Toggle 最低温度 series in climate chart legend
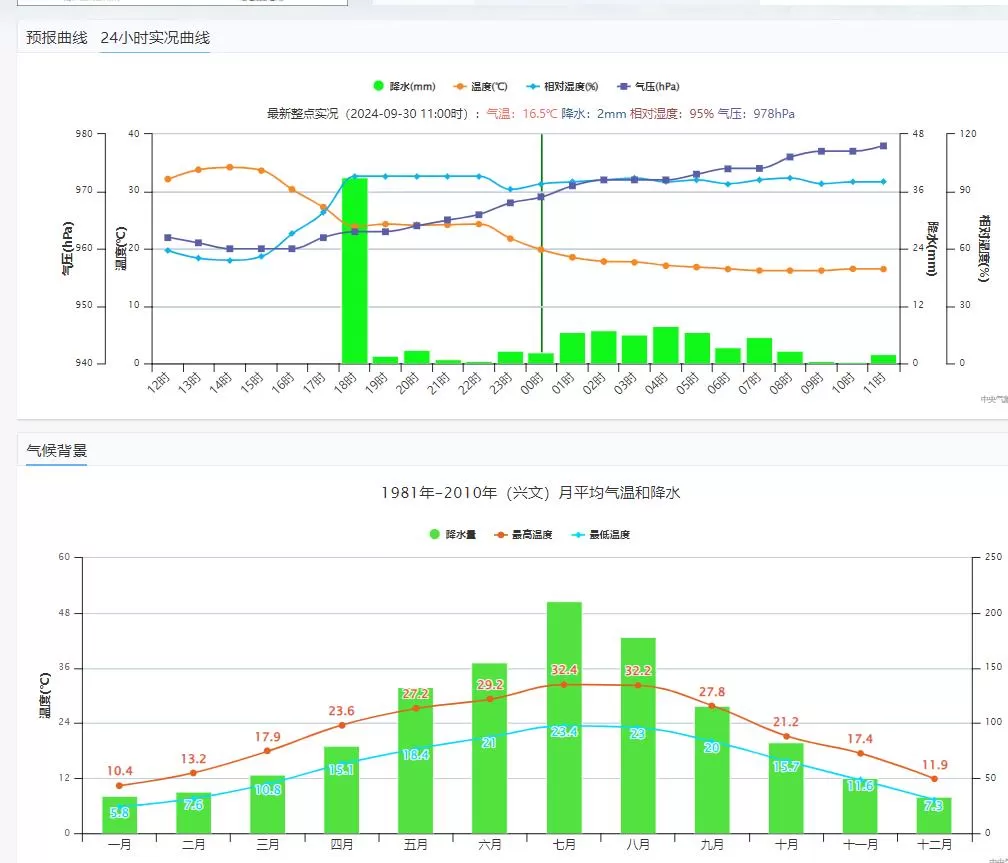Screen dimensions: 1008x863 click(578, 535)
